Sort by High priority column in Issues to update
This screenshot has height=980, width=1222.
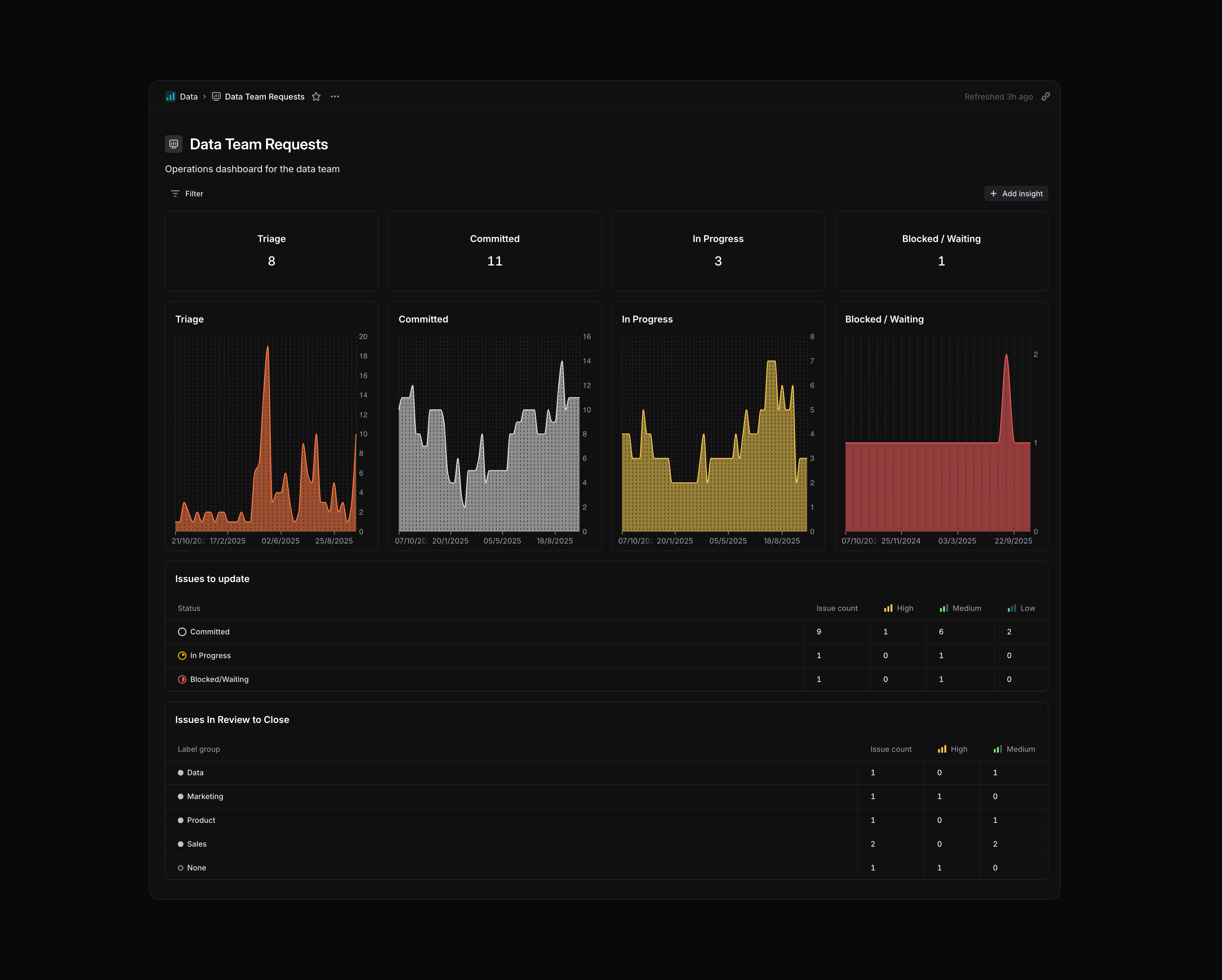coord(899,608)
